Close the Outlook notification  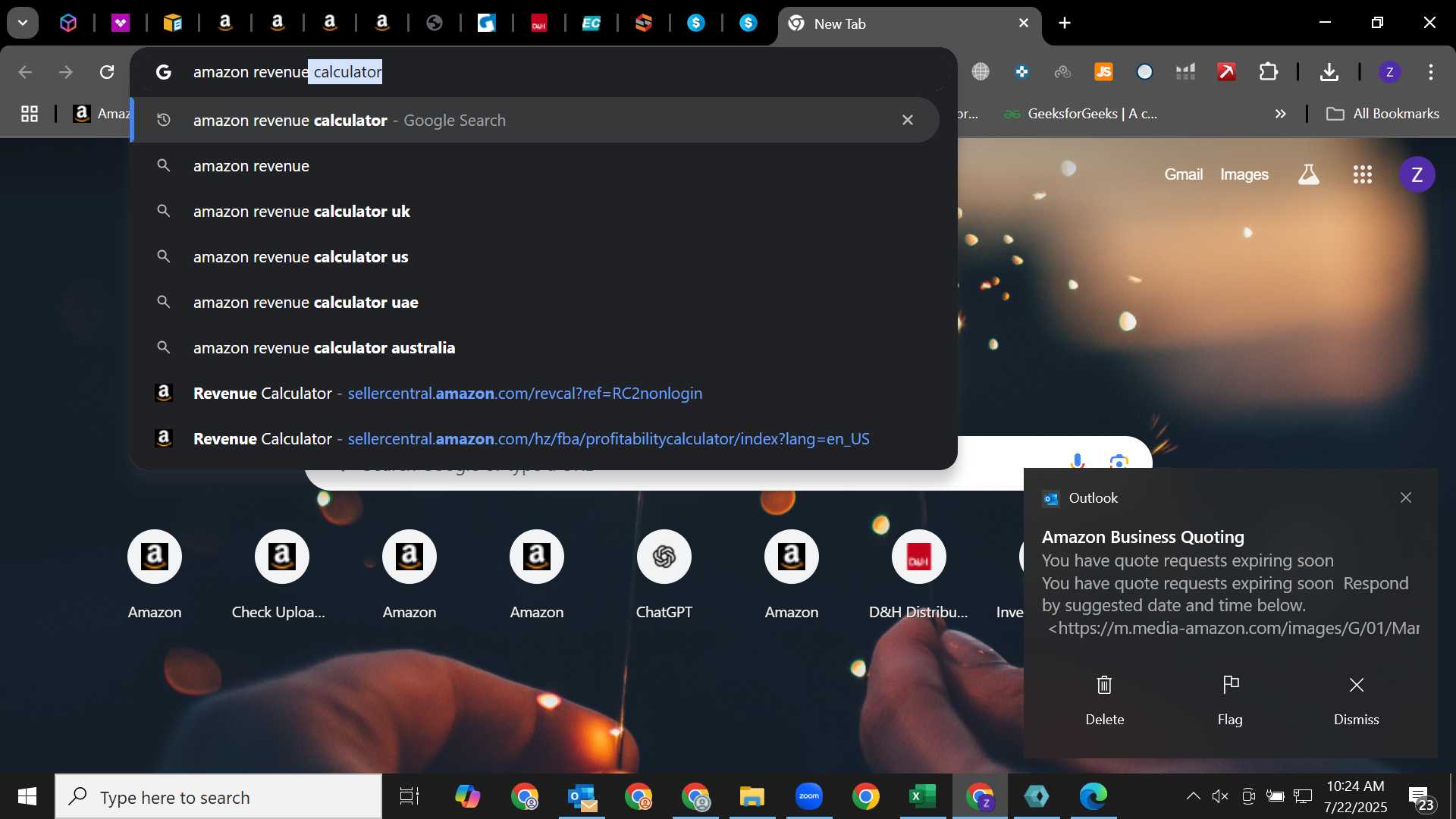pyautogui.click(x=1405, y=497)
